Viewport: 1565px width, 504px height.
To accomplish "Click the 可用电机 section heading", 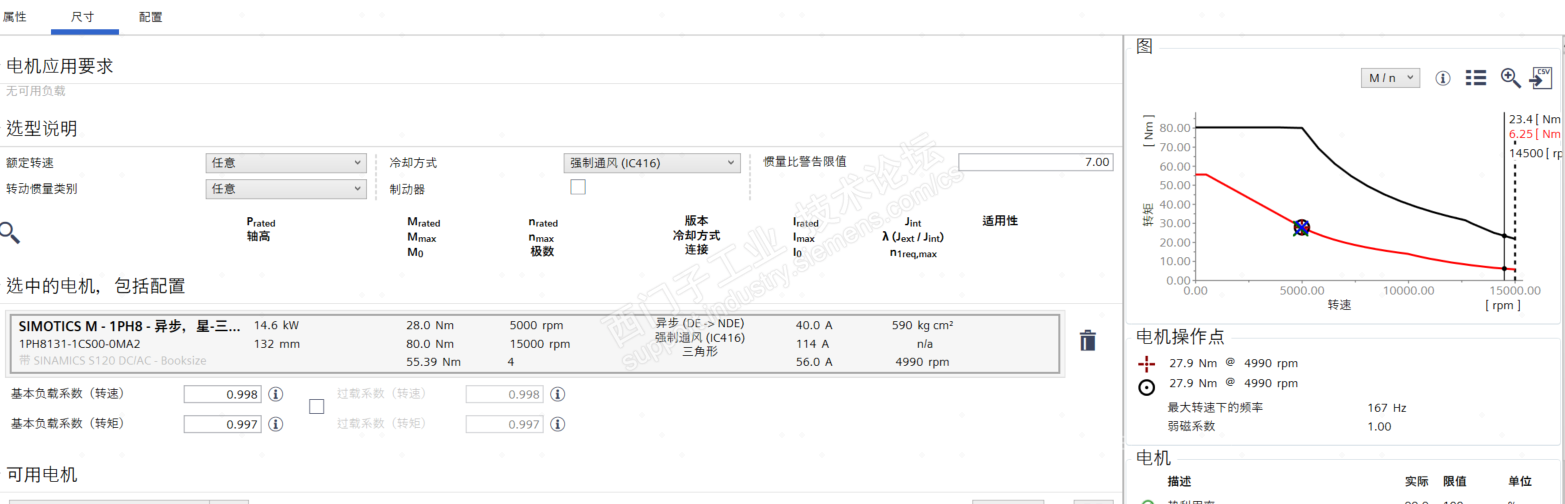I will (x=41, y=474).
